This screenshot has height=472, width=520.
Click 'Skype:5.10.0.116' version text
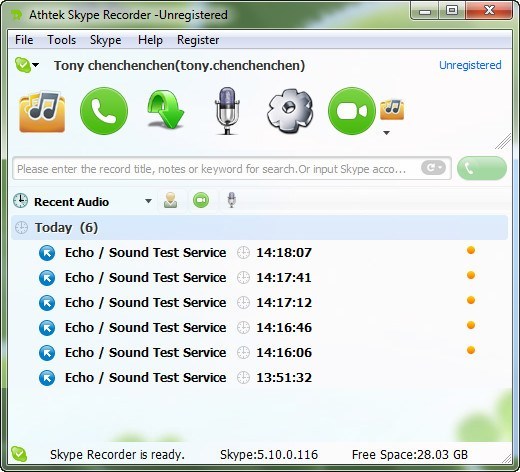coord(269,455)
